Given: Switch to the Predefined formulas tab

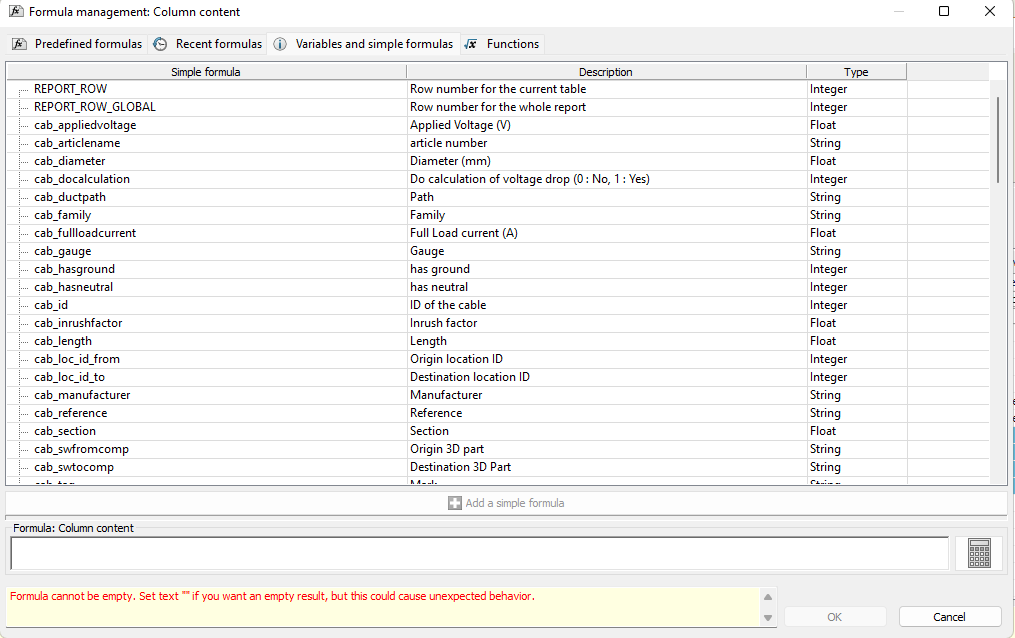Looking at the screenshot, I should click(x=78, y=44).
